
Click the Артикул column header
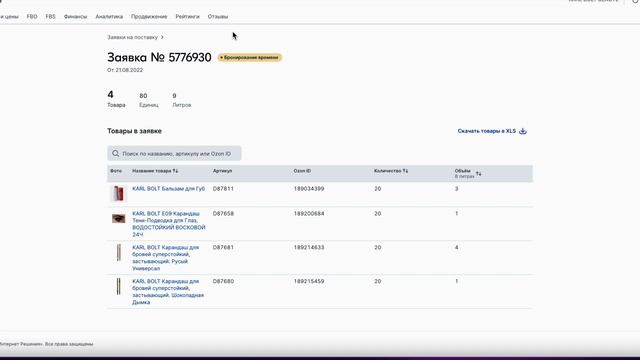(x=222, y=171)
